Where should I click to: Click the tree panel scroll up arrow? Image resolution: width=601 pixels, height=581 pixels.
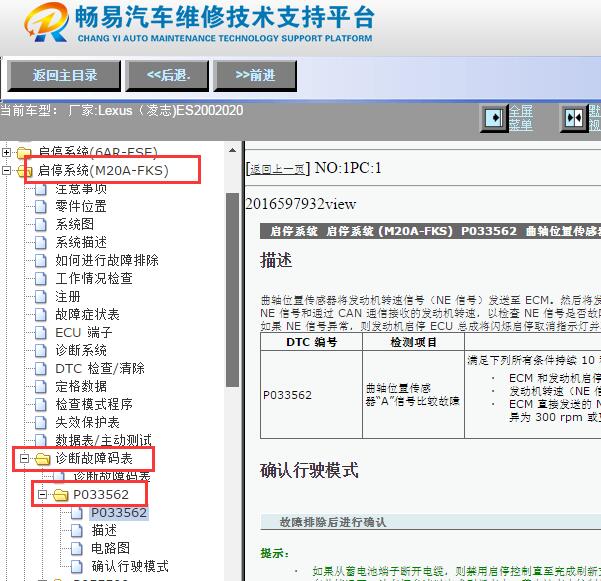coord(232,151)
